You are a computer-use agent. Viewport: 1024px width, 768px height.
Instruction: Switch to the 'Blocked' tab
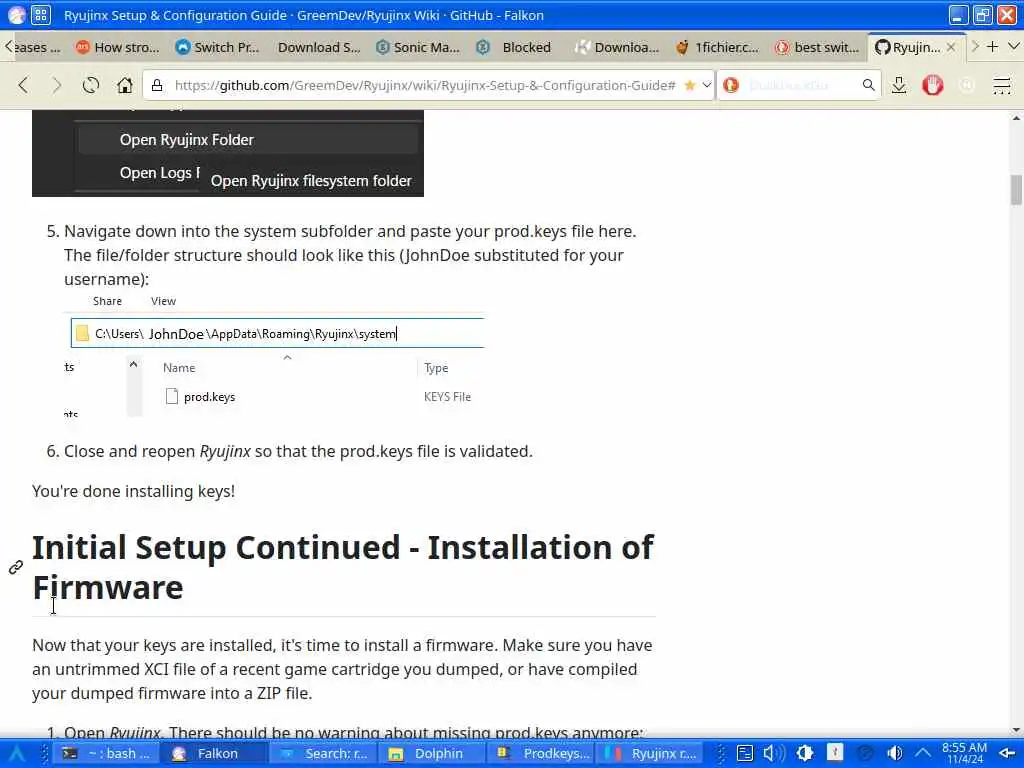tap(516, 47)
